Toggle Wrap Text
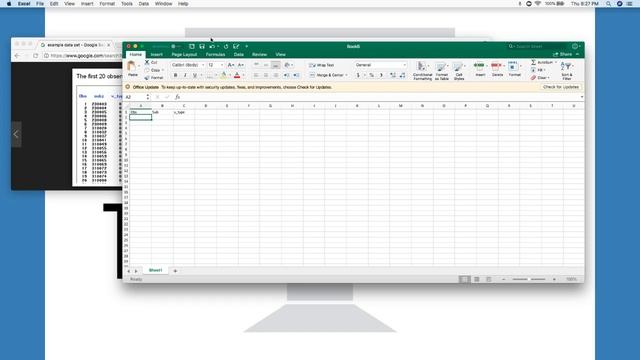Image resolution: width=640 pixels, height=360 pixels. pyautogui.click(x=322, y=65)
